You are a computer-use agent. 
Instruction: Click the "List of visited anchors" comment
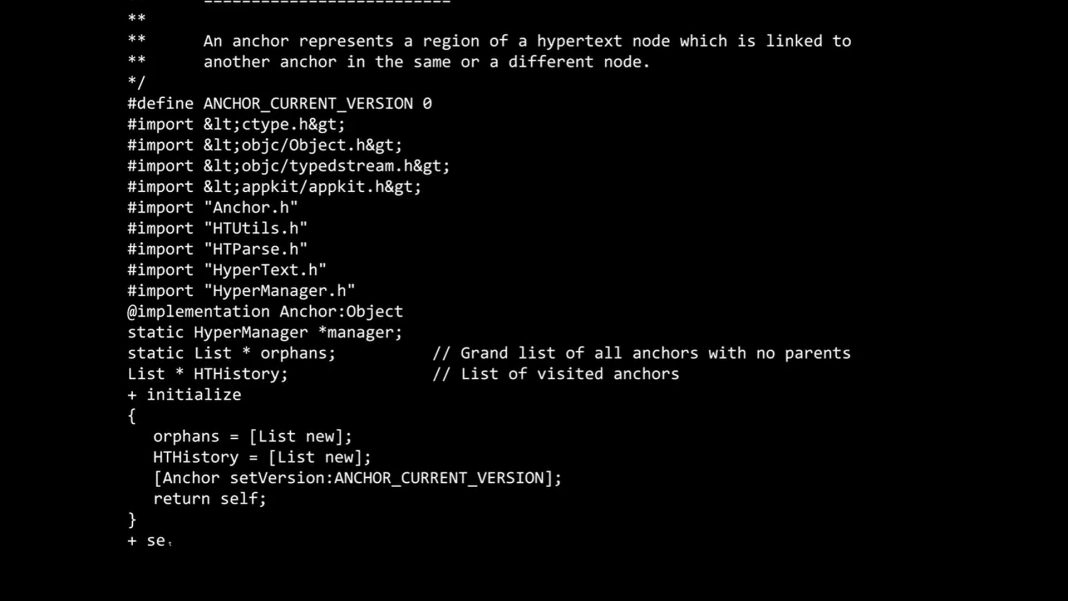(555, 374)
